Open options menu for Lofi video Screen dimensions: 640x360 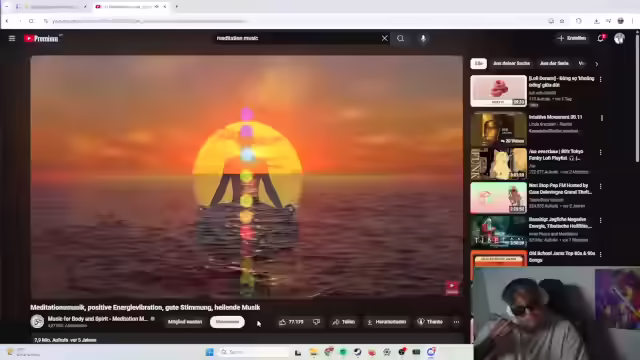(x=600, y=80)
